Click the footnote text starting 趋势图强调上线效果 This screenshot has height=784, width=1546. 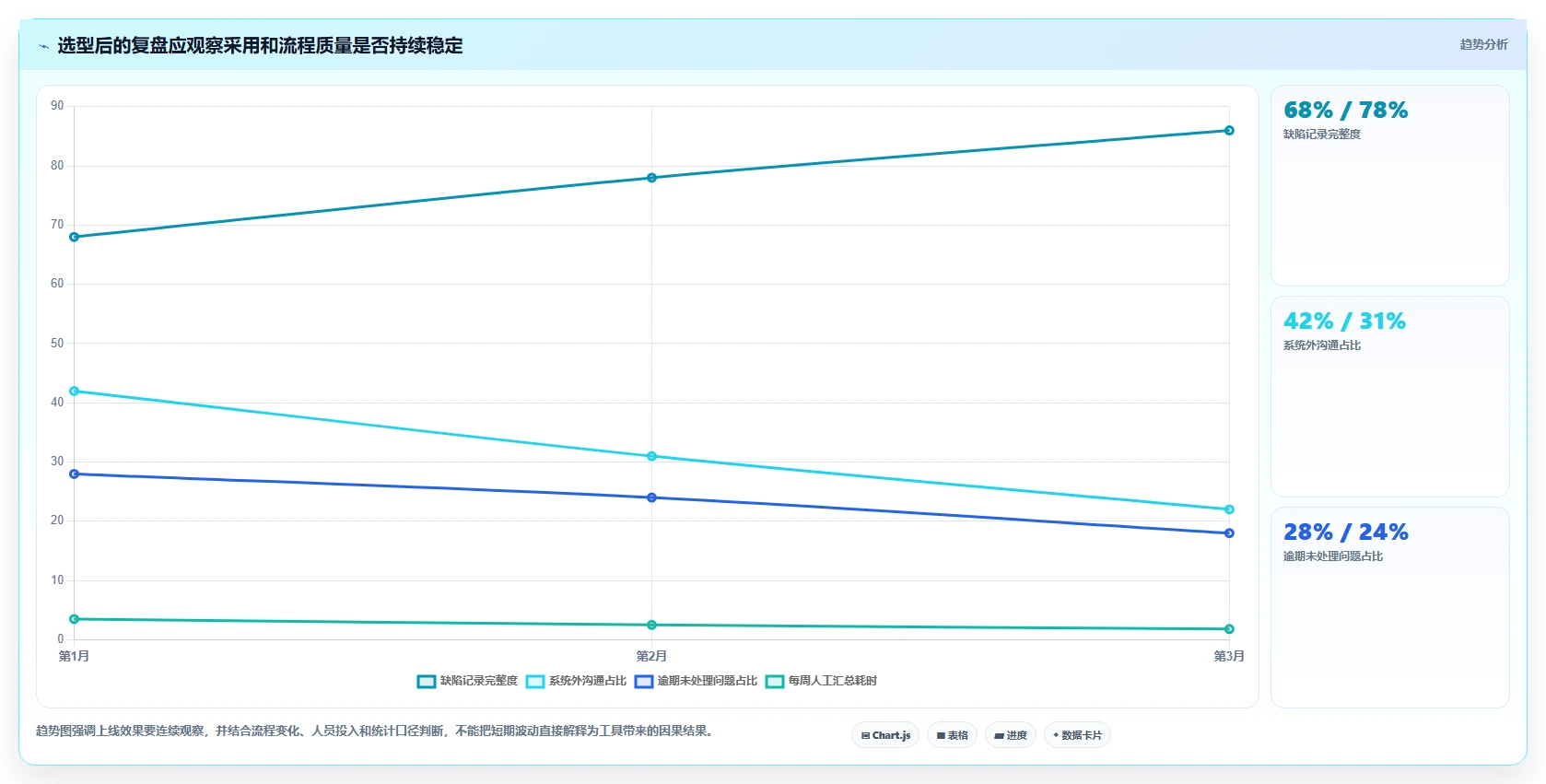click(x=376, y=731)
